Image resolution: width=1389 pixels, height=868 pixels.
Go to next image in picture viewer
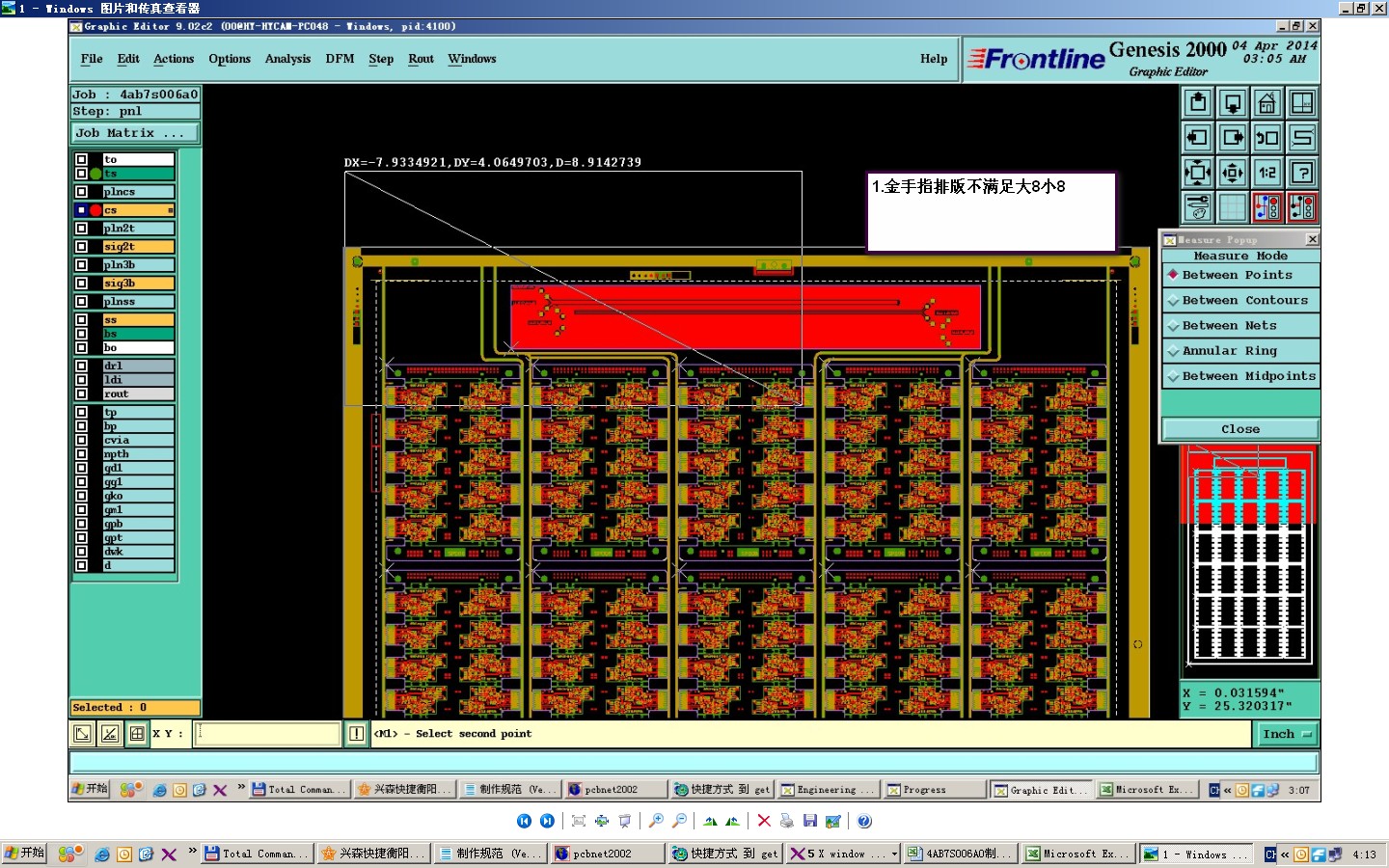(x=547, y=821)
